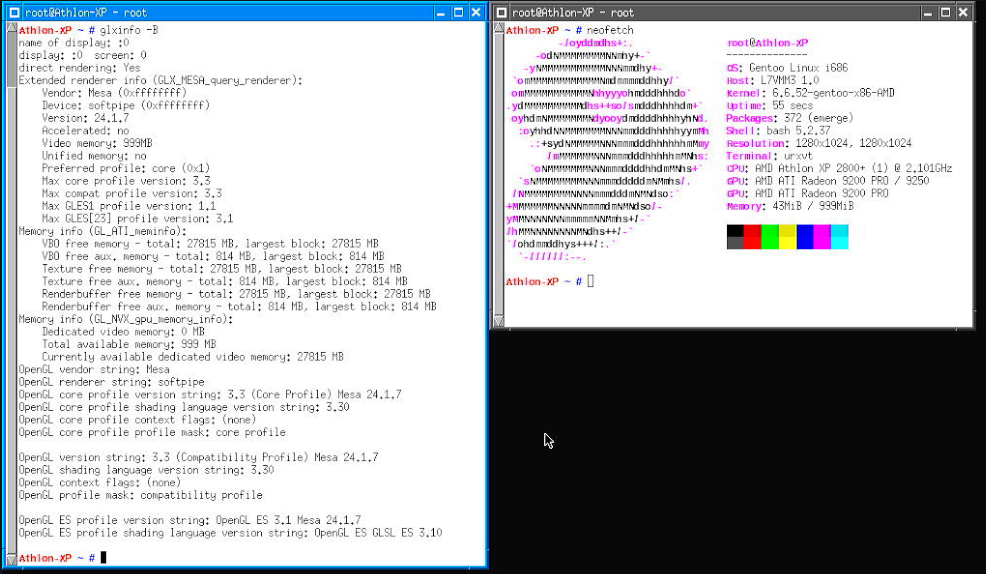986x574 pixels.
Task: Click the 'Memory: 43MiB / 999MiB' line
Action: (790, 206)
